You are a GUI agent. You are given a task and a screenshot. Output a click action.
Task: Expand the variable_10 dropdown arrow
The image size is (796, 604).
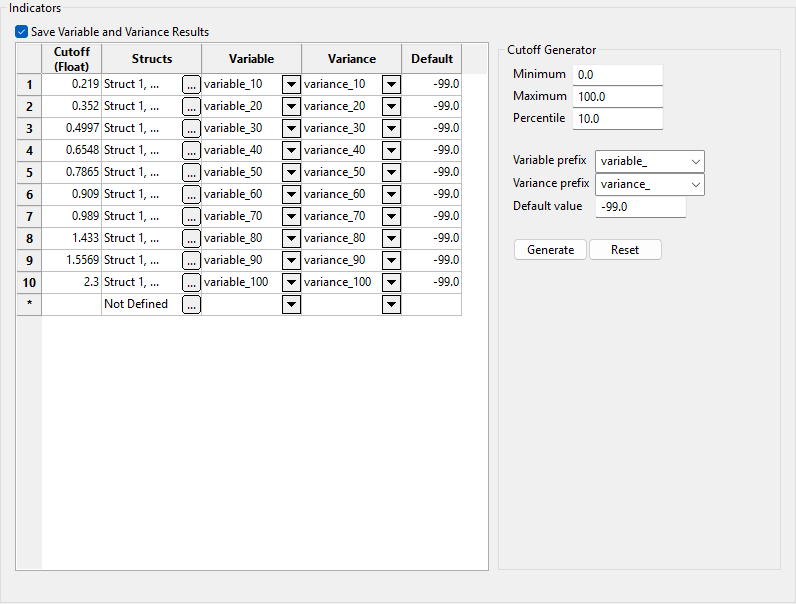tap(291, 84)
